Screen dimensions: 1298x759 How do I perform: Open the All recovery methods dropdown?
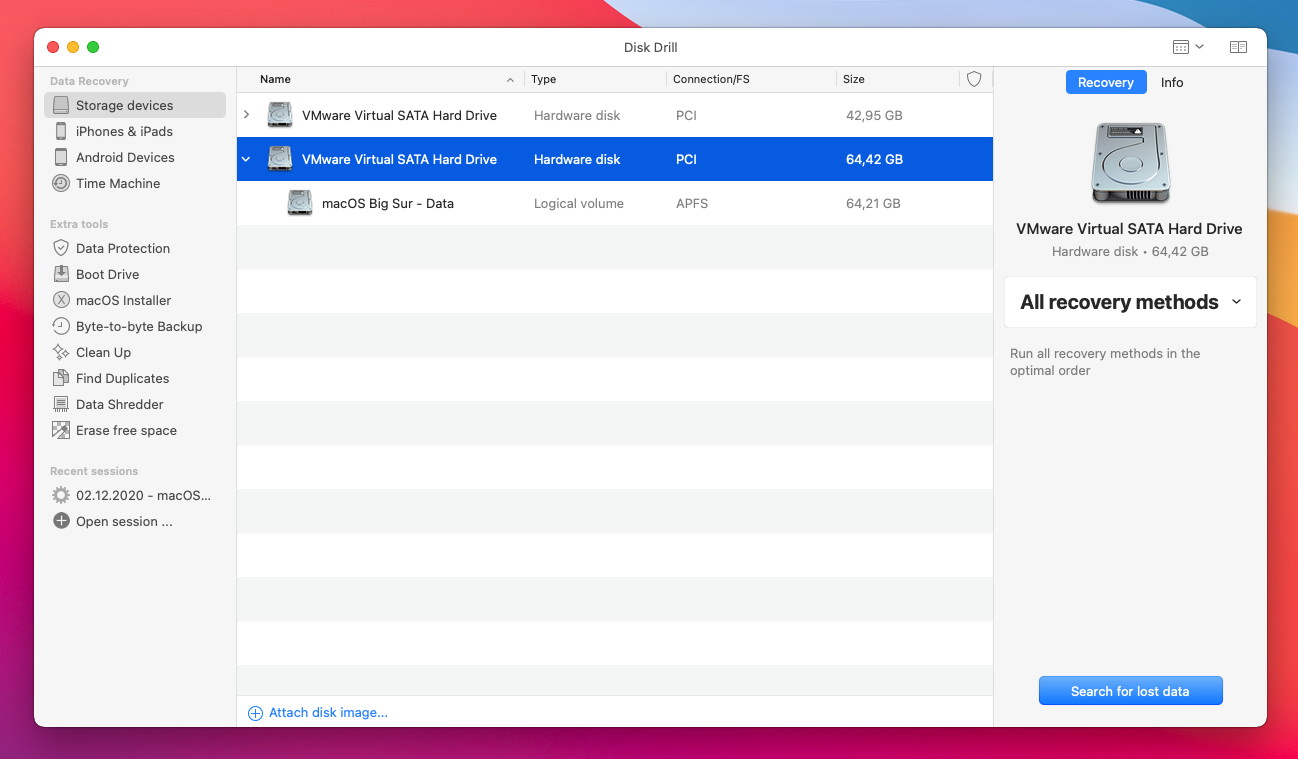[1130, 302]
